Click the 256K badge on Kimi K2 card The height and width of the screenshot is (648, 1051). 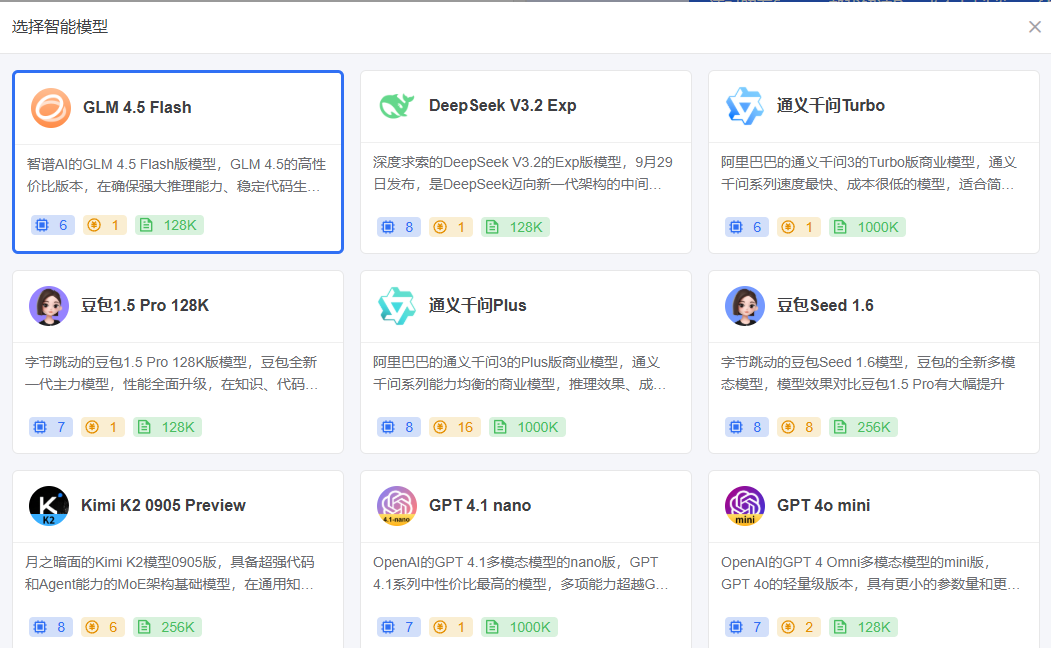click(168, 627)
